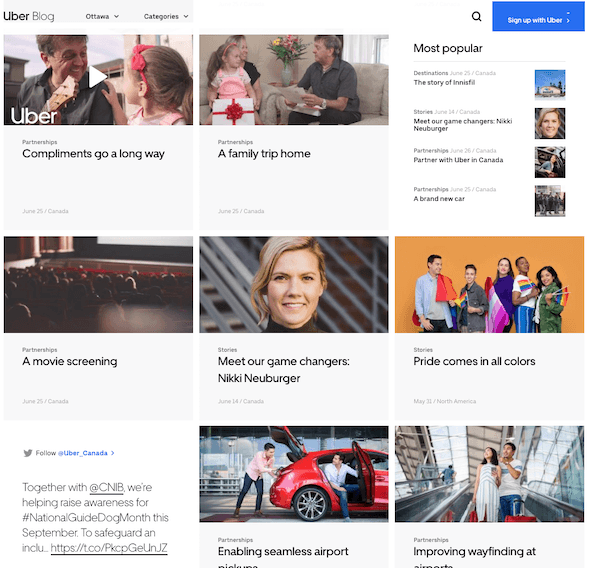The image size is (594, 568).
Task: Open the t.co/PkcpGeUnJZ tweet link
Action: (x=109, y=548)
